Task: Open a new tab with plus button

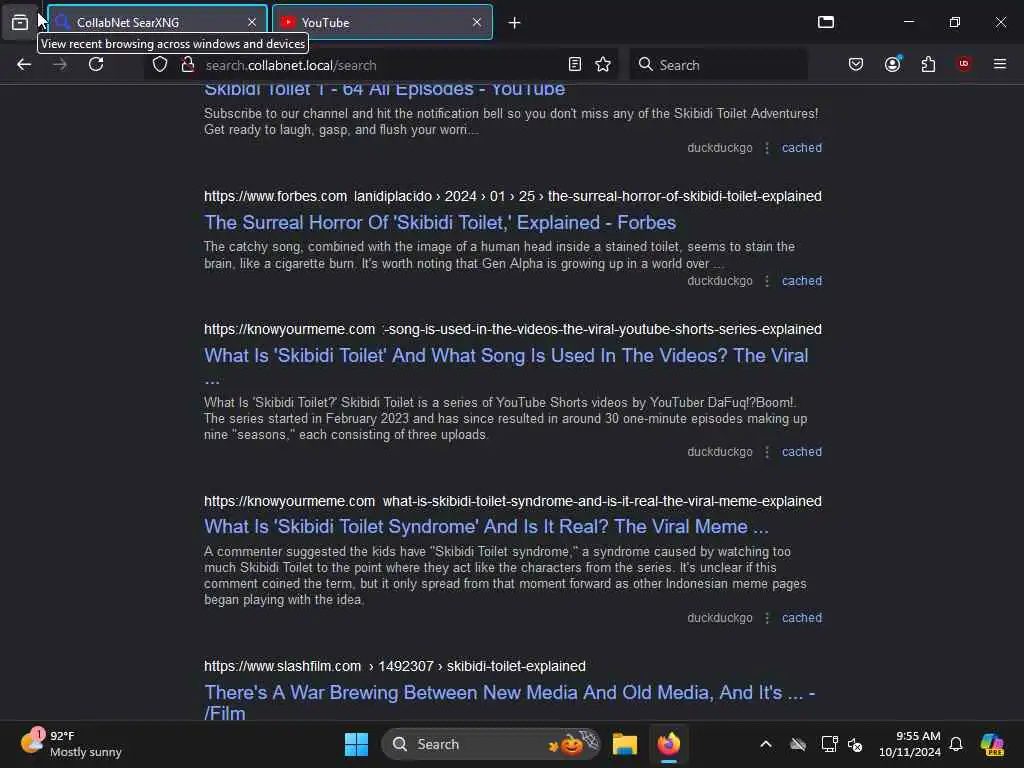Action: tap(515, 23)
